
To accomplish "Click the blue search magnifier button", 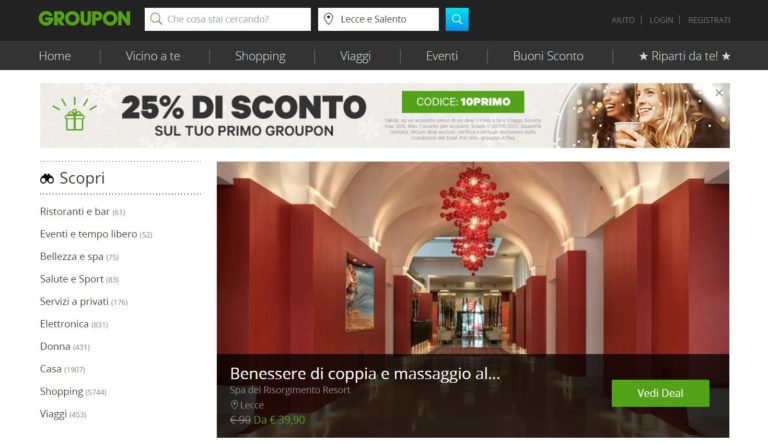I will (x=456, y=19).
